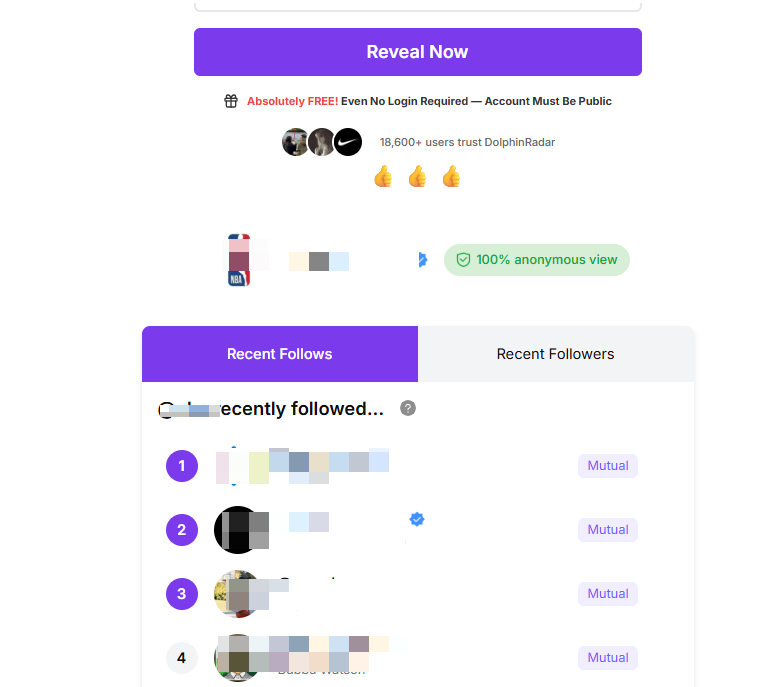Click the shield icon in the anonymous view badge
This screenshot has height=687, width=768.
point(463,260)
